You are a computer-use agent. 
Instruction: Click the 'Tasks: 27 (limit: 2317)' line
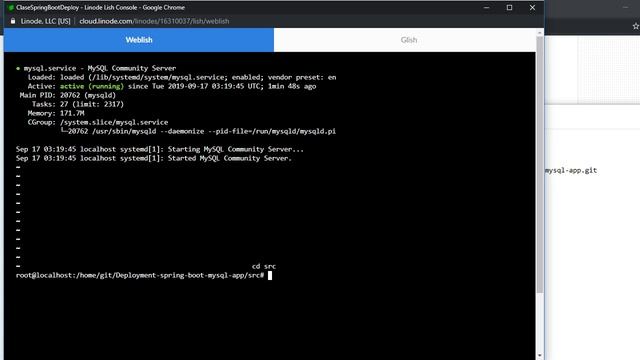[78, 104]
